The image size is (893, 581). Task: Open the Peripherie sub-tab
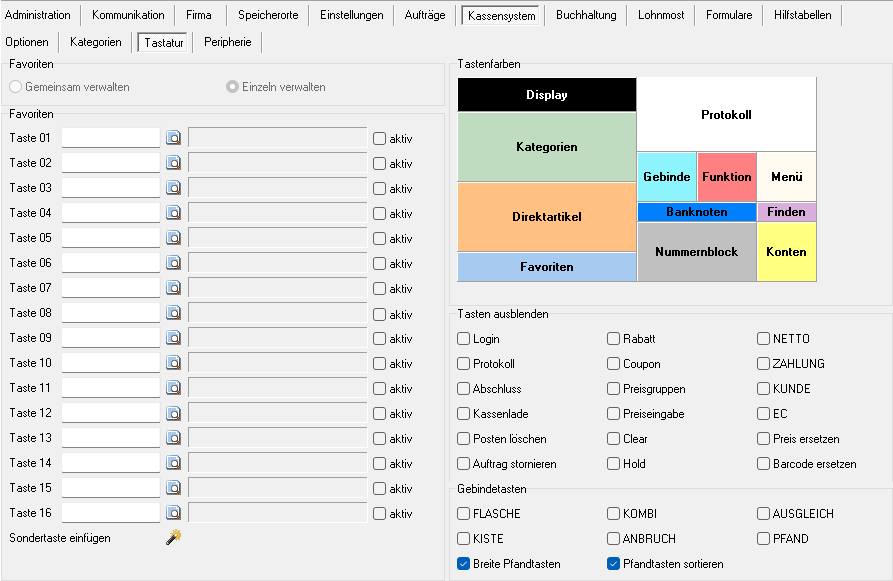point(228,42)
